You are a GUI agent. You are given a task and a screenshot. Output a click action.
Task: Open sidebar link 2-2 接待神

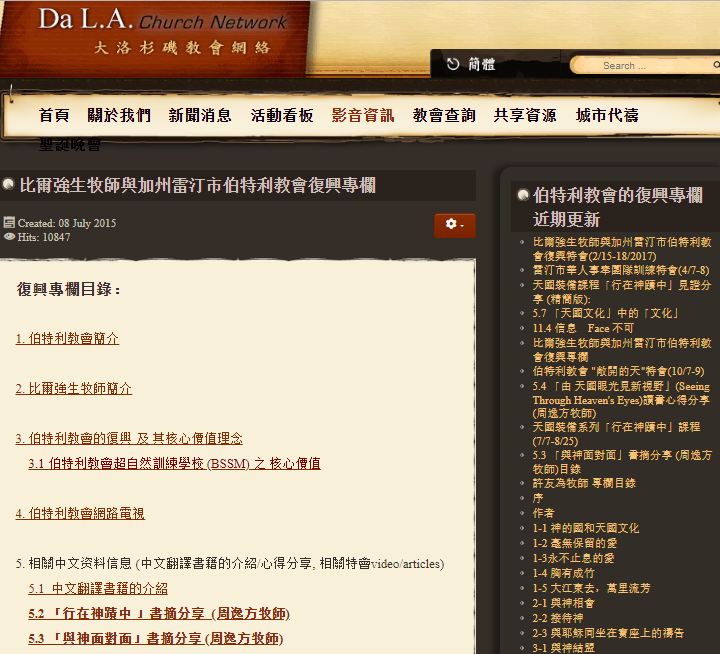point(558,619)
